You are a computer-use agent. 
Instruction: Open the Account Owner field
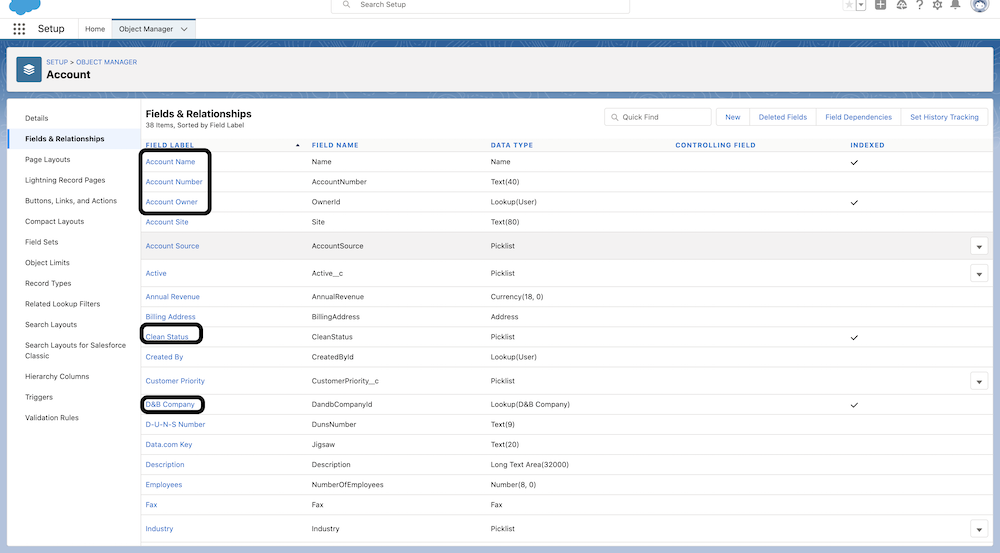pos(172,202)
